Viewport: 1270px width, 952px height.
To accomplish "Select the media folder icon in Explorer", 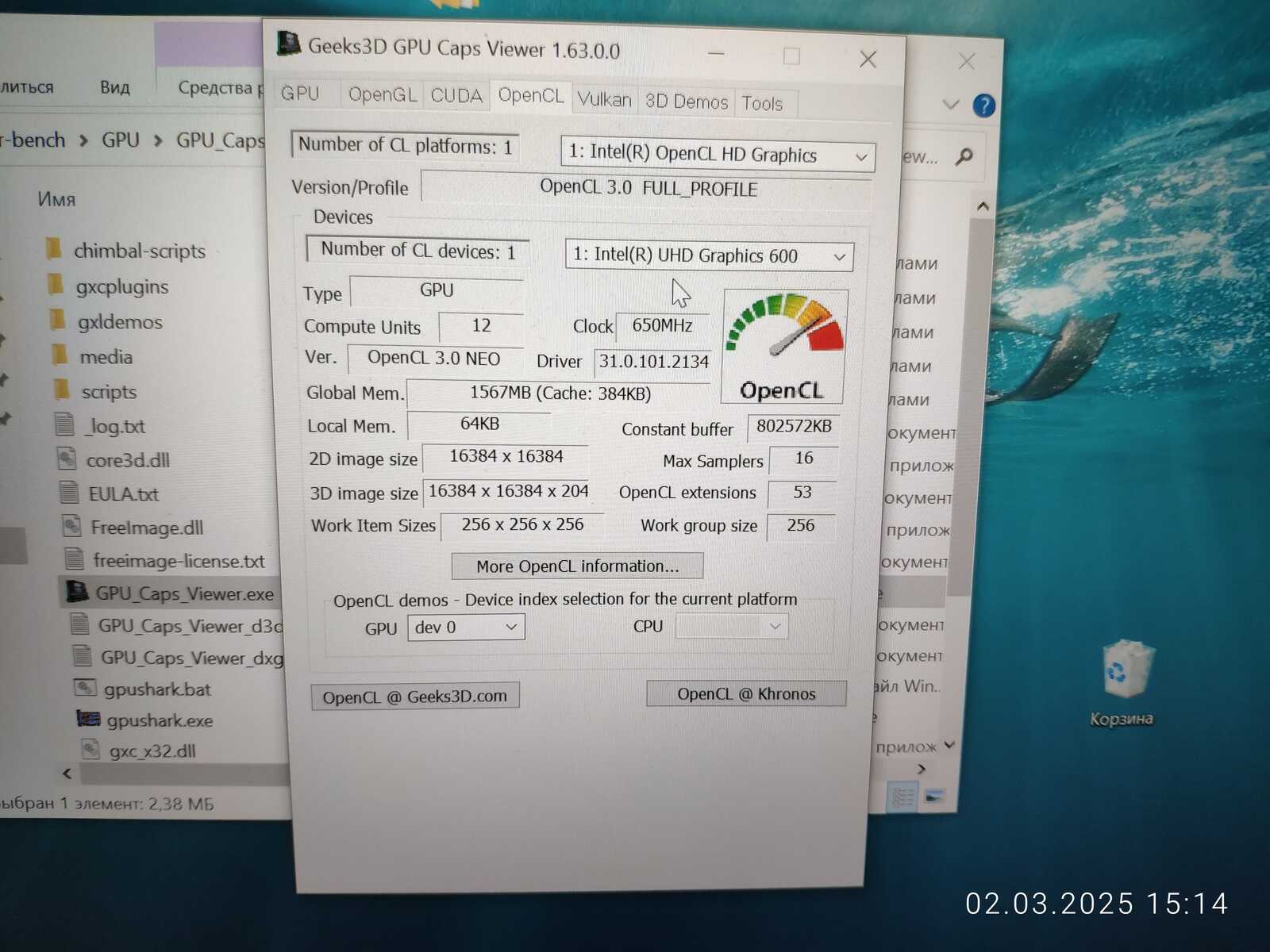I will point(60,355).
